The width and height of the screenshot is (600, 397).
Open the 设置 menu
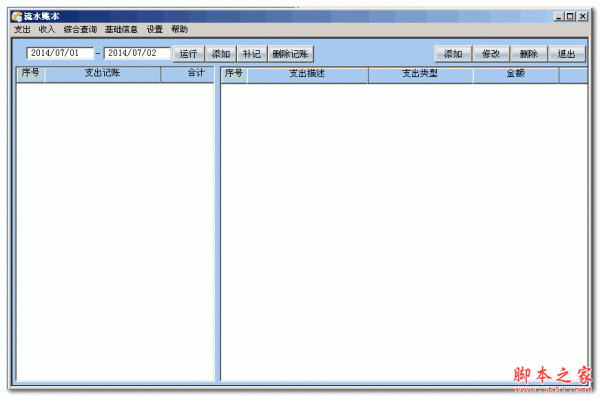(155, 29)
